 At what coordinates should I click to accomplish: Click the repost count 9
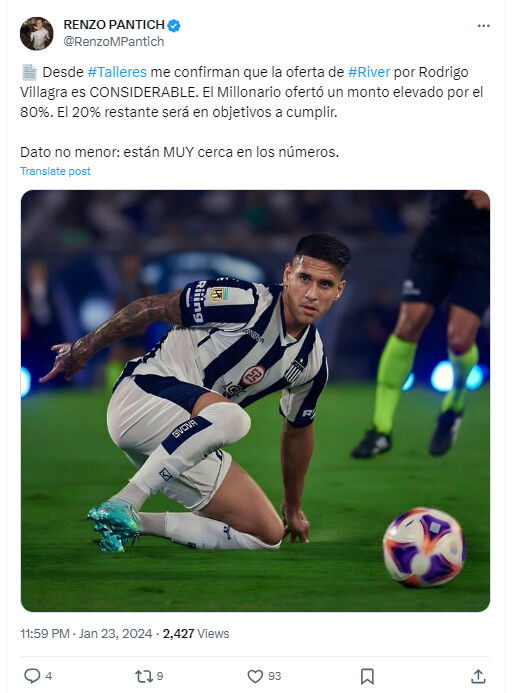tap(160, 676)
